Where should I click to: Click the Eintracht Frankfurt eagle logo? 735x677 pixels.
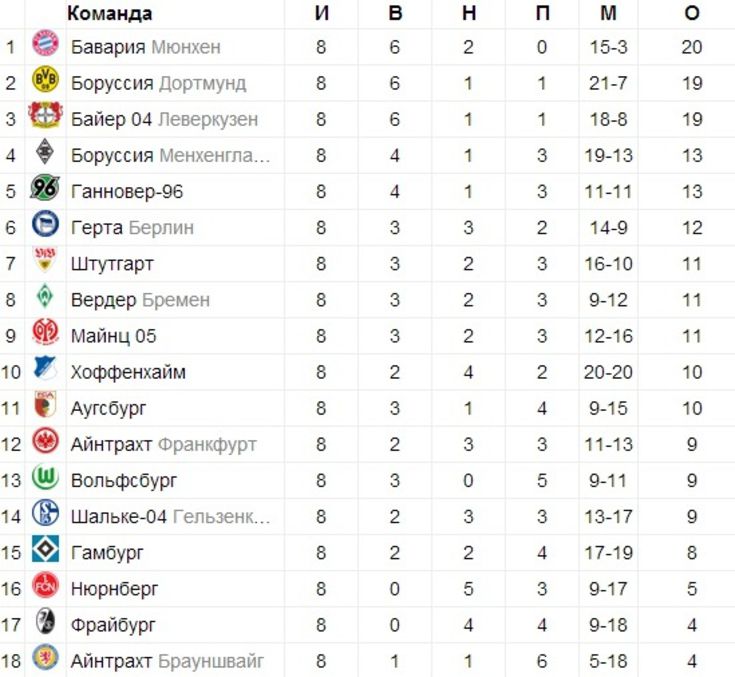pyautogui.click(x=45, y=441)
